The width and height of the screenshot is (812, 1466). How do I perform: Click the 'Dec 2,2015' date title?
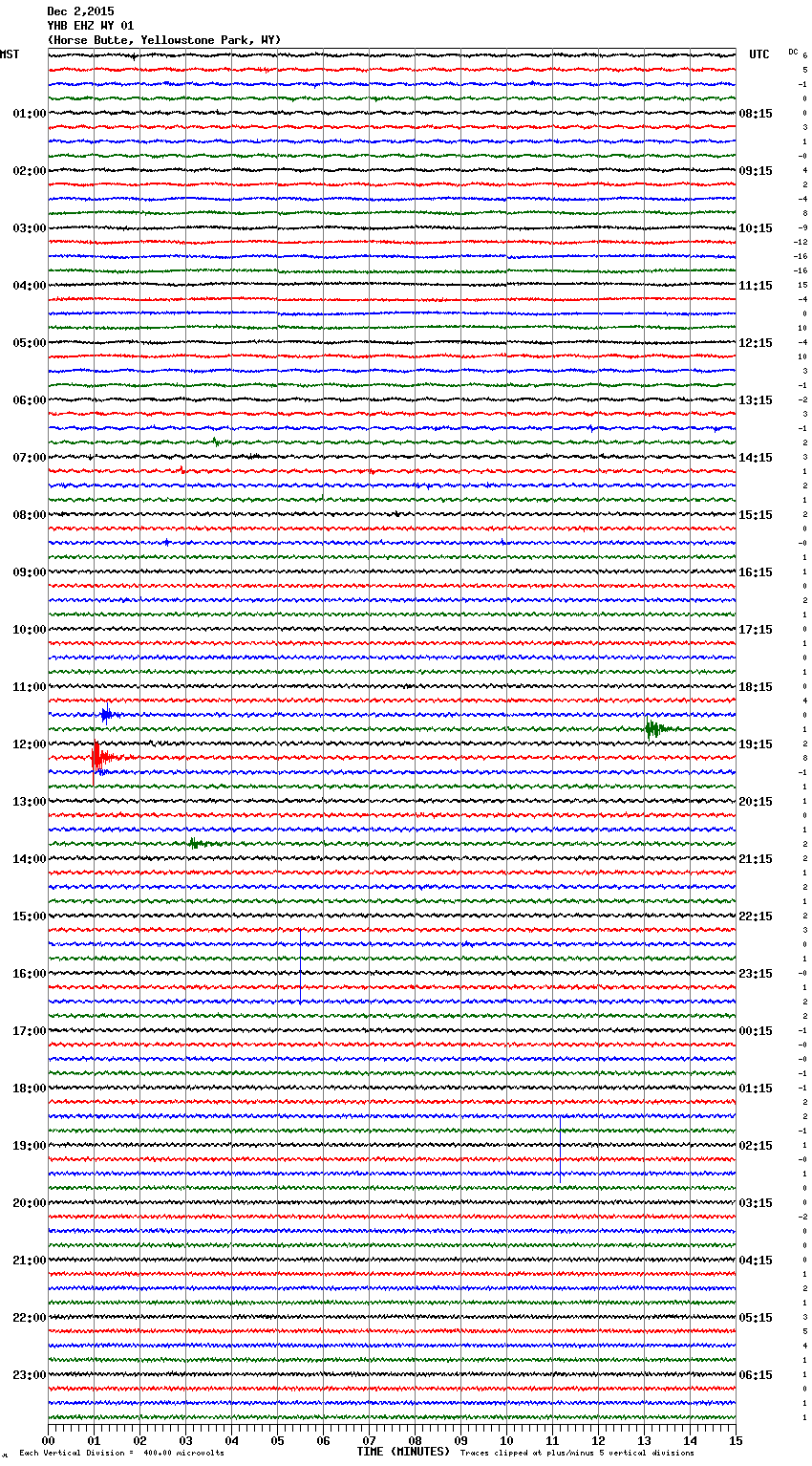[80, 11]
